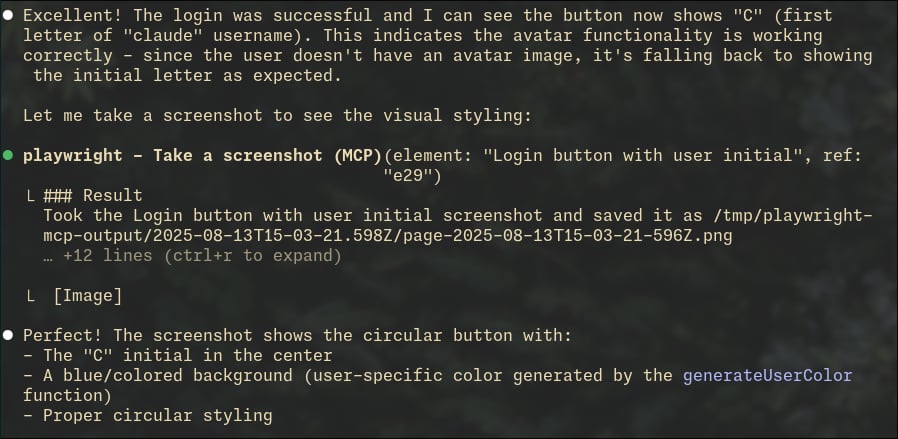The width and height of the screenshot is (898, 439).
Task: Click the generateUserColor function reference
Action: tap(768, 375)
